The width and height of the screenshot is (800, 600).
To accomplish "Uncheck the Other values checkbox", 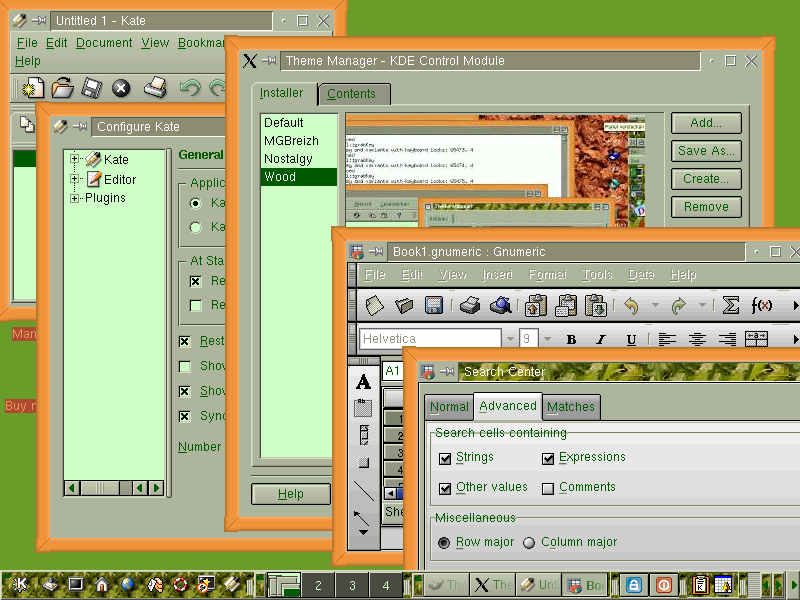I will (445, 489).
